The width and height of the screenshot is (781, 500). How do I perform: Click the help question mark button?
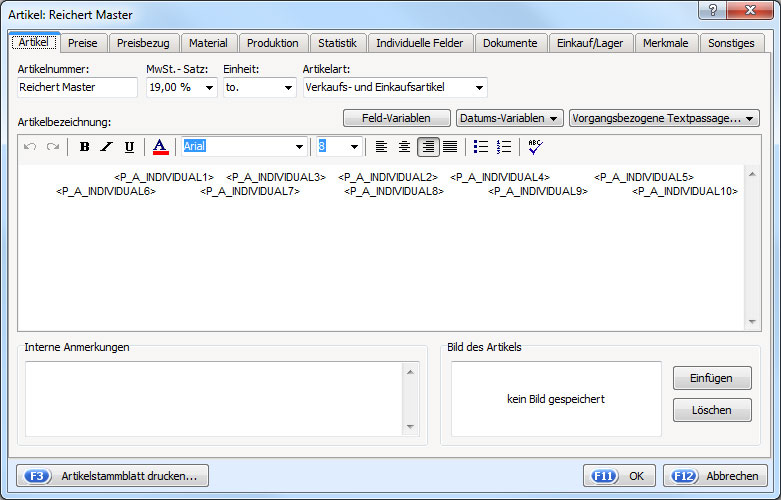pyautogui.click(x=713, y=10)
